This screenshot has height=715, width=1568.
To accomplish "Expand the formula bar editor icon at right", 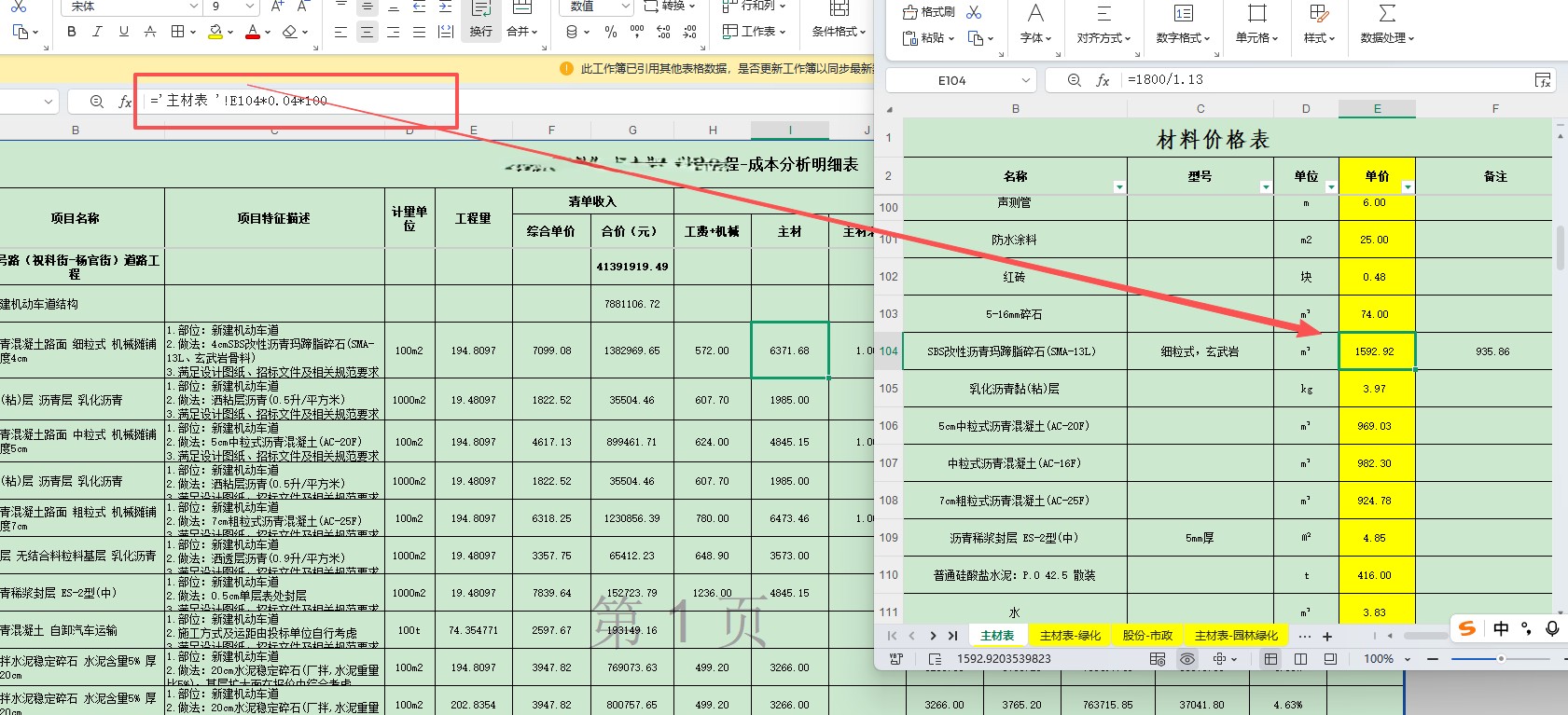I will point(1543,81).
